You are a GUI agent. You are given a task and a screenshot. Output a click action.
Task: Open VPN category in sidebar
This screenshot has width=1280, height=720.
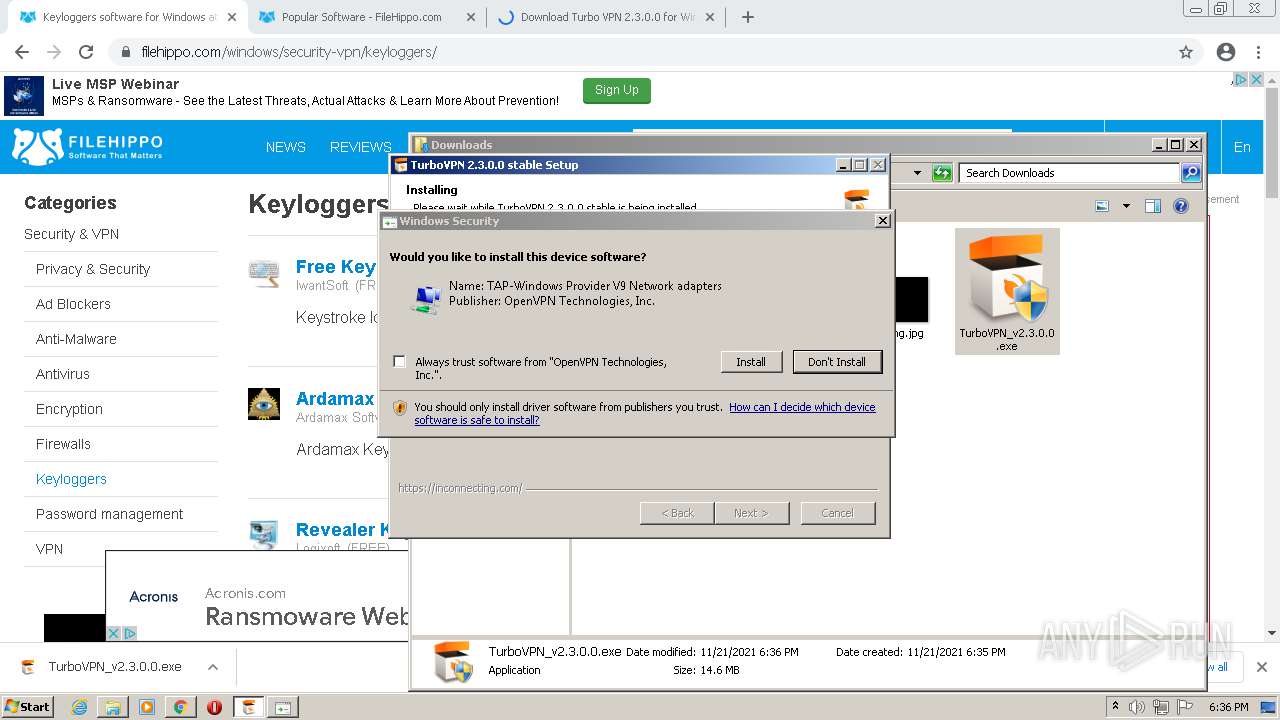(49, 549)
